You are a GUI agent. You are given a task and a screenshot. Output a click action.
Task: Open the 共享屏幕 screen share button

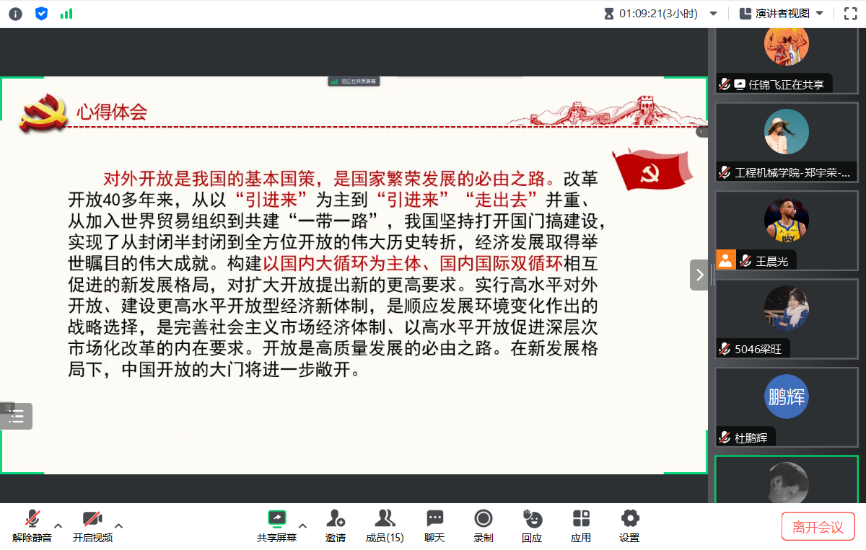coord(277,519)
